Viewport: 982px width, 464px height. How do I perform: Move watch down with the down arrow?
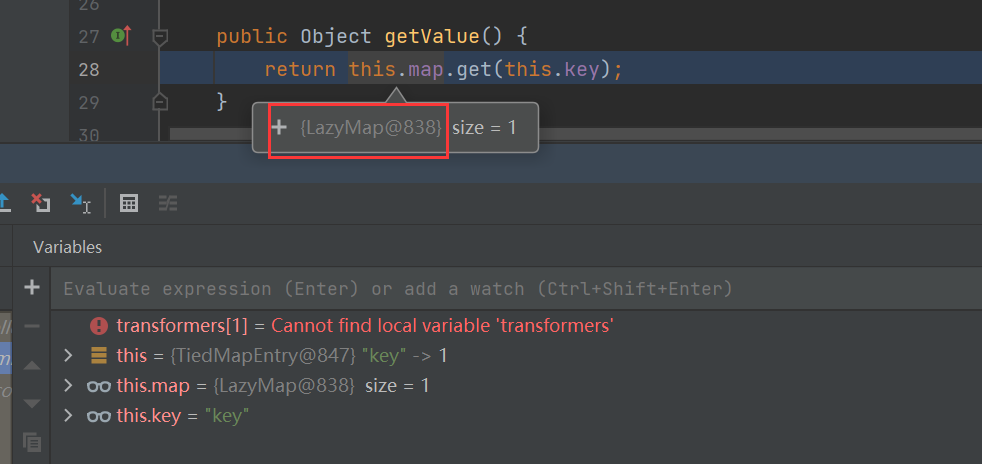[32, 402]
